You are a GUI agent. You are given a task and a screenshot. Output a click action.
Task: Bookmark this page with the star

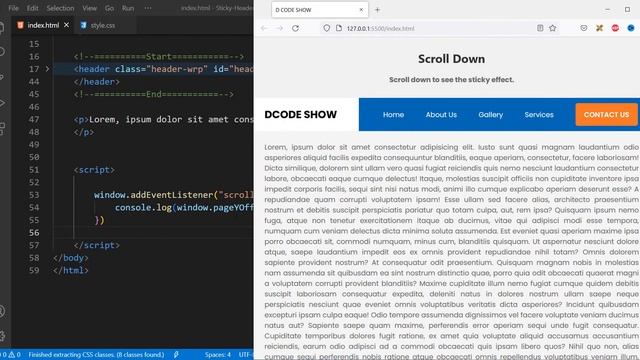(x=553, y=28)
